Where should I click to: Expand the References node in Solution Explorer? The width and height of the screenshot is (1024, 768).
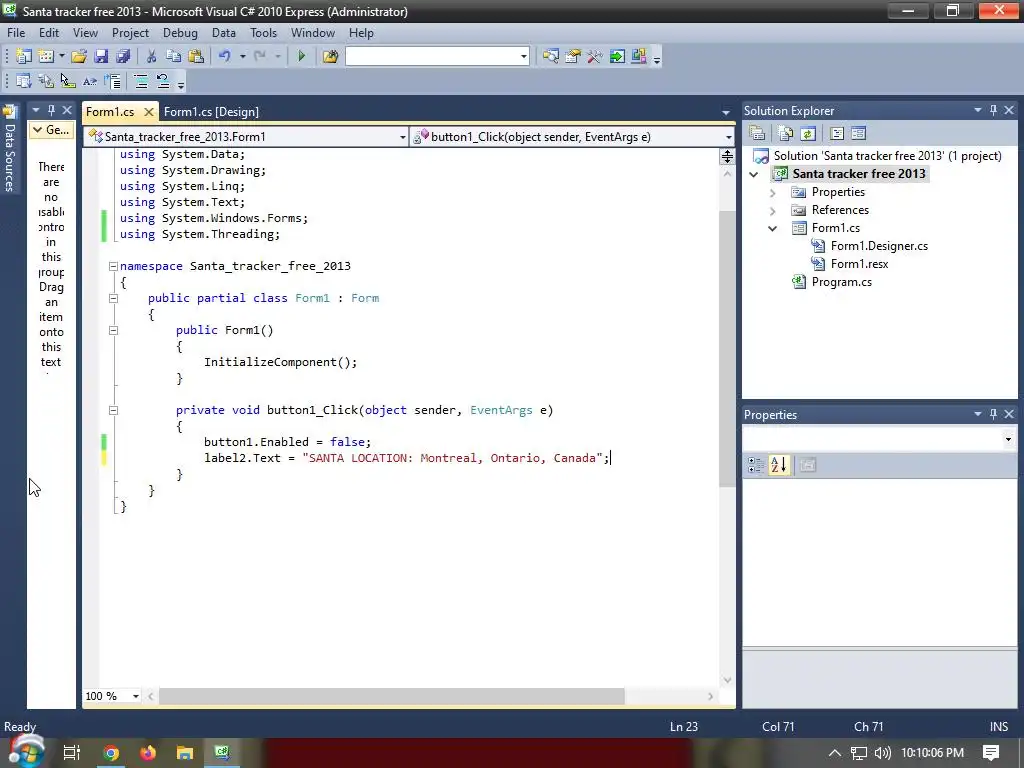pos(773,211)
